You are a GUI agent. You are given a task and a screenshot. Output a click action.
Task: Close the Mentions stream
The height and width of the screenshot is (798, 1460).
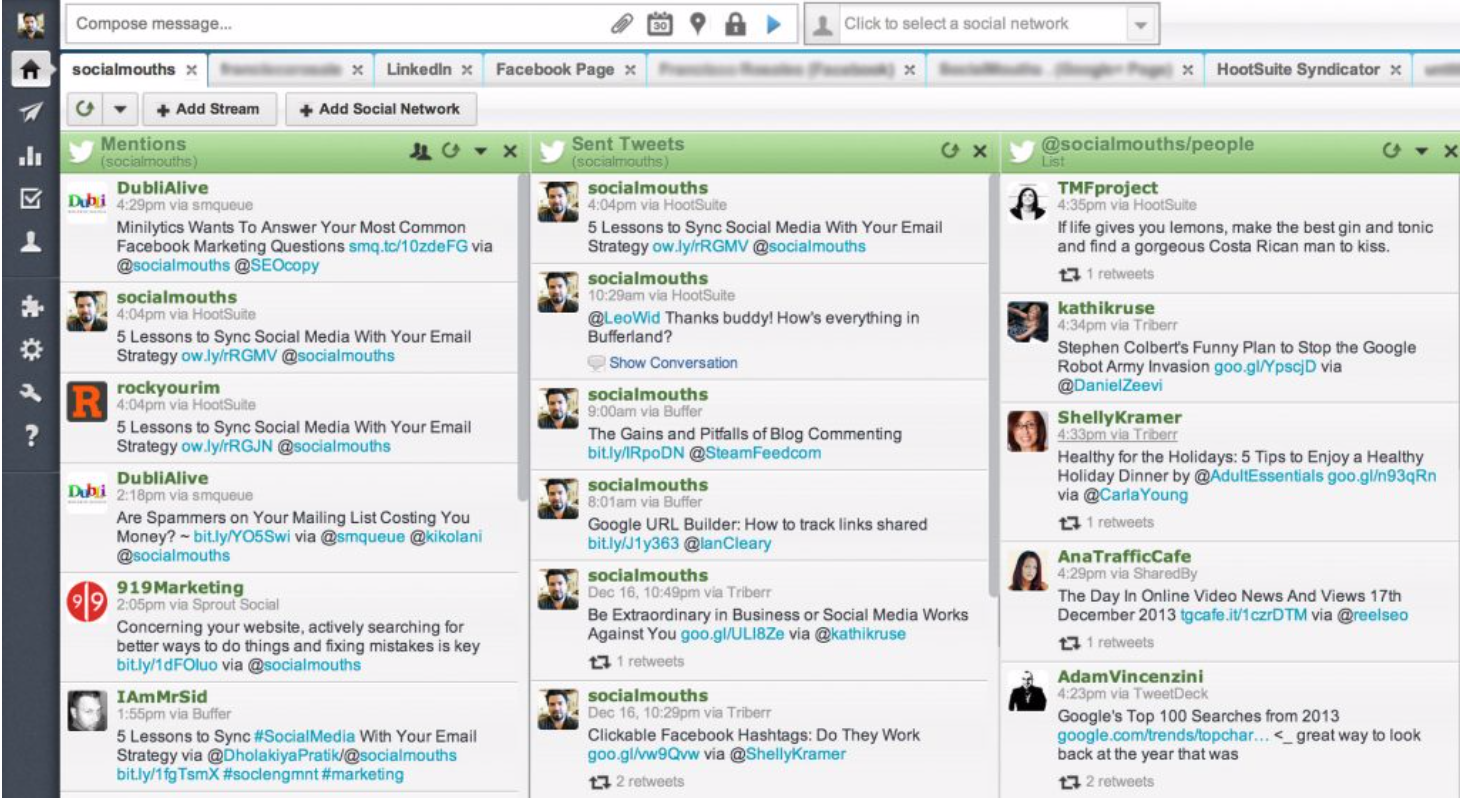coord(510,152)
